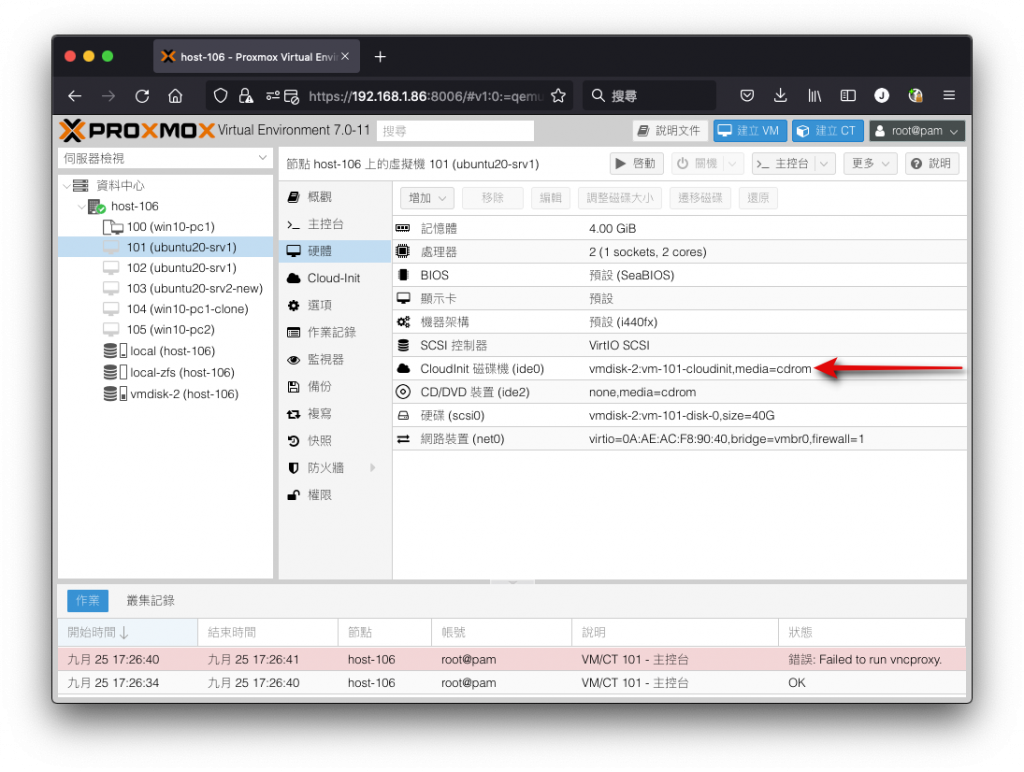Select storage vmdisk-2 (host-106)
Screen dimensions: 1024x772
pyautogui.click(x=184, y=394)
